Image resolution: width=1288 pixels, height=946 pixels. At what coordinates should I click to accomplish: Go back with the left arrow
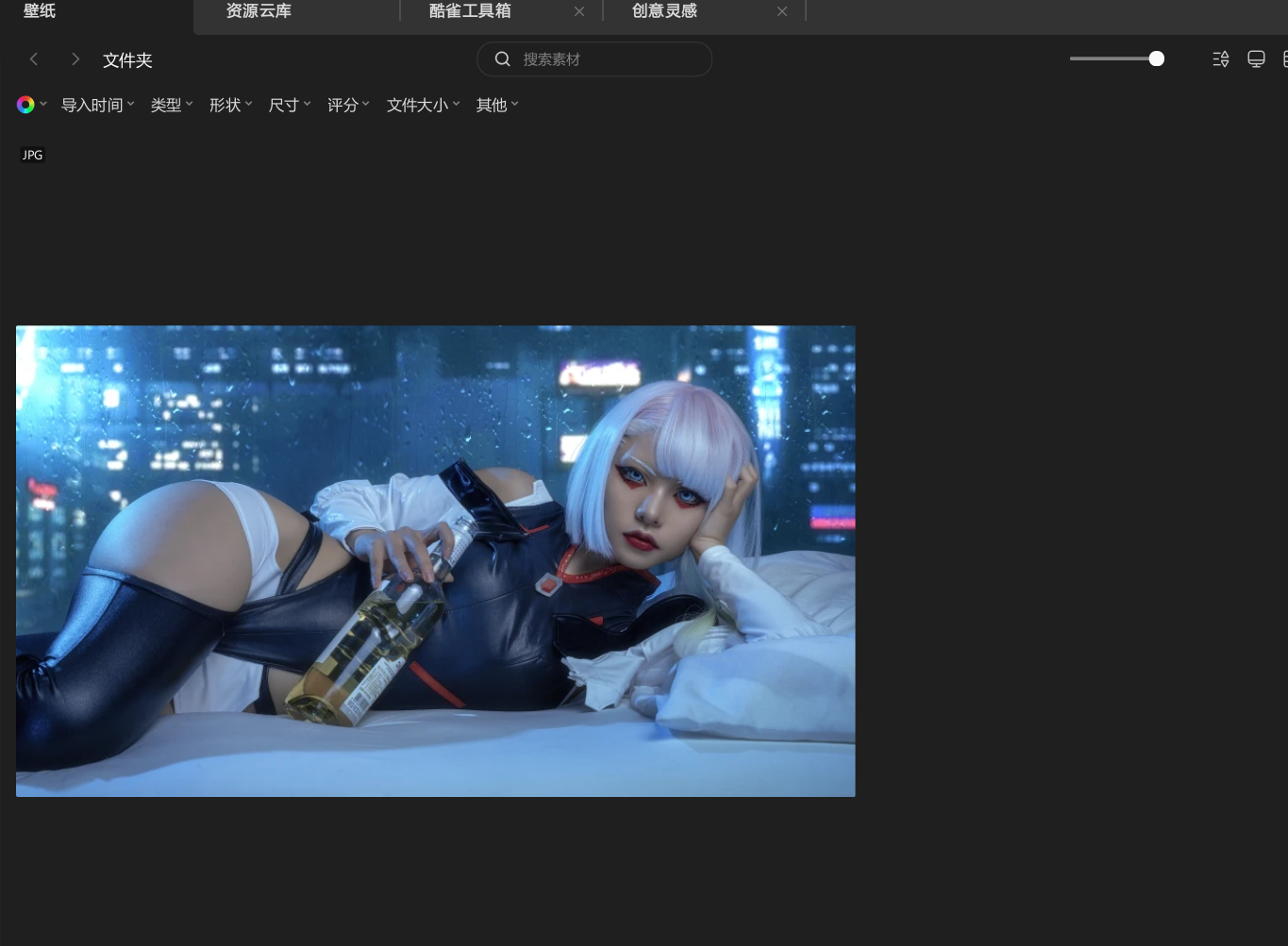pyautogui.click(x=34, y=59)
